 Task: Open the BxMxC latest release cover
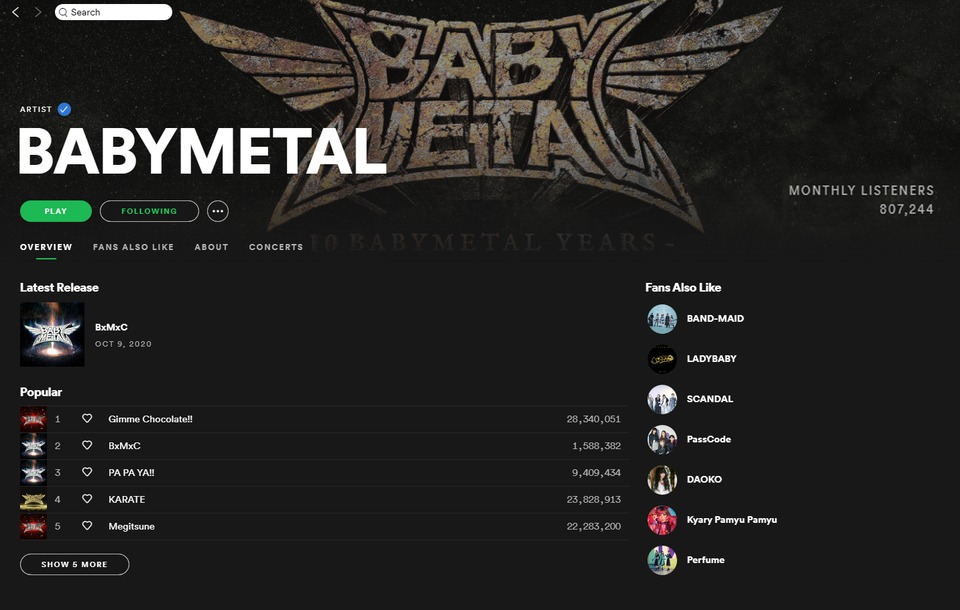[52, 334]
